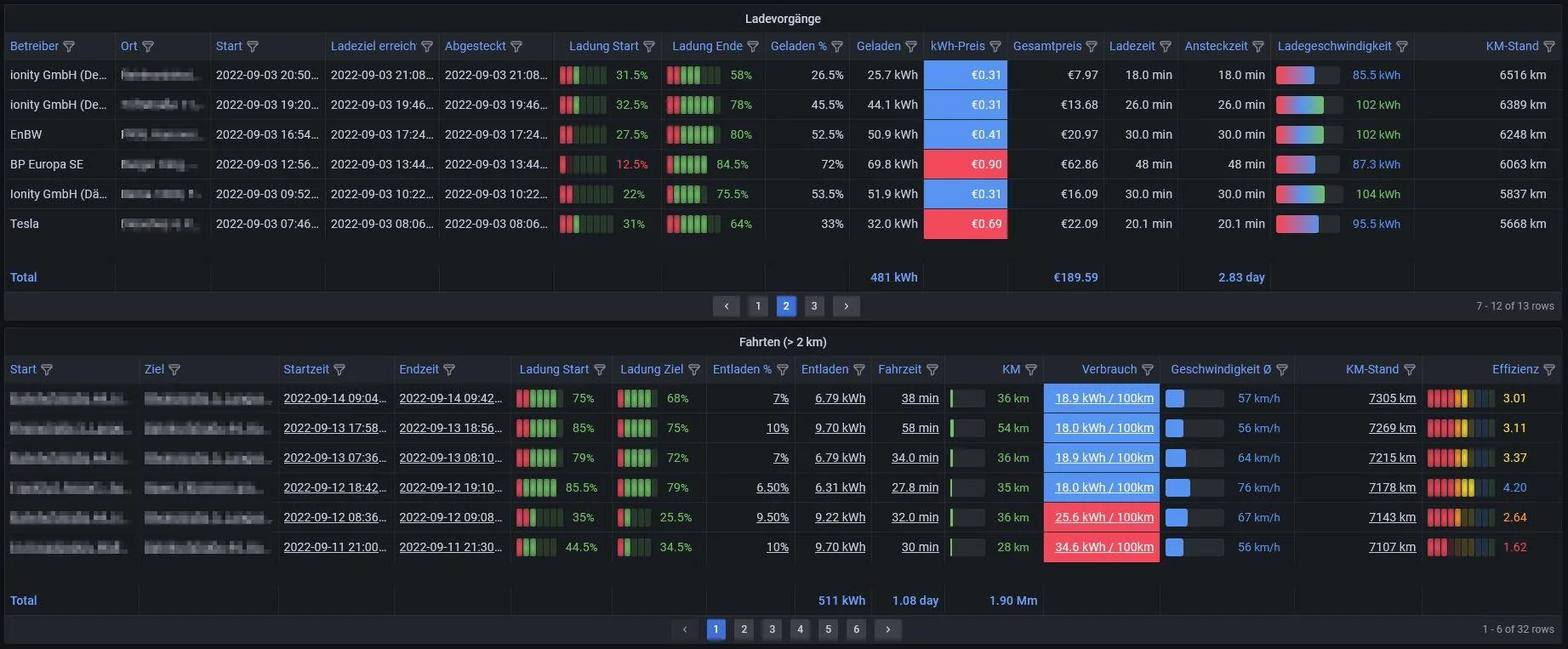Sort by the Ladezeit column header
Screen dimensions: 1568x649
[x=1132, y=46]
